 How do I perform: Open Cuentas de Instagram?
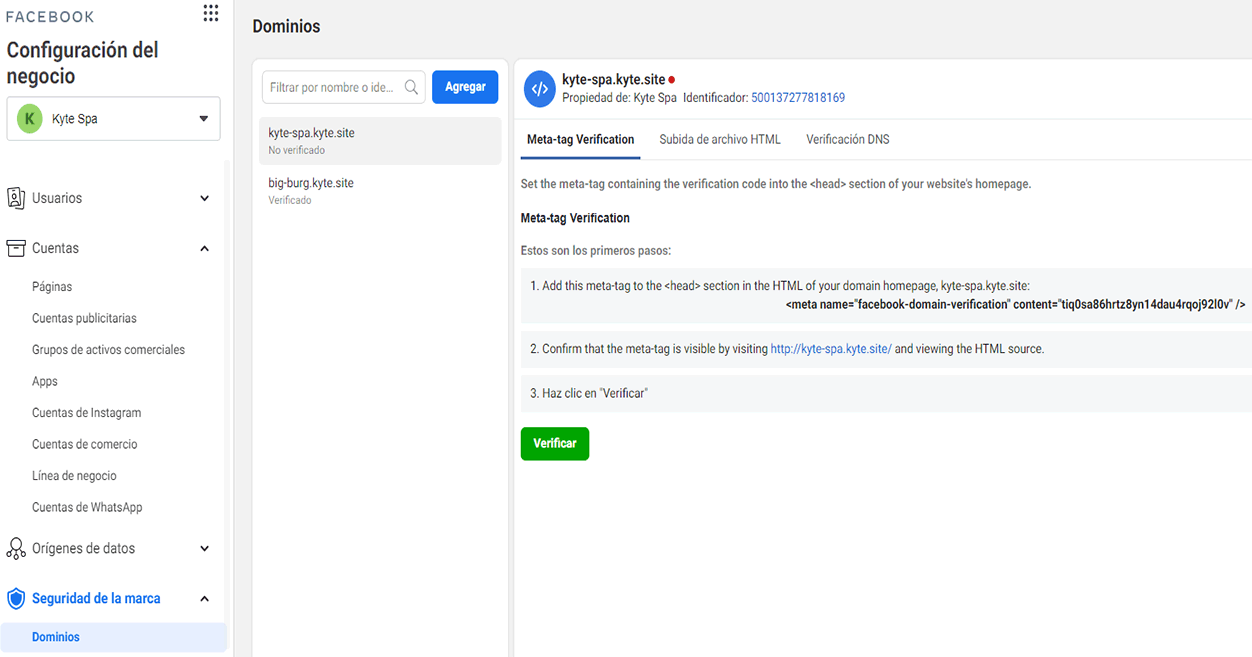tap(86, 412)
